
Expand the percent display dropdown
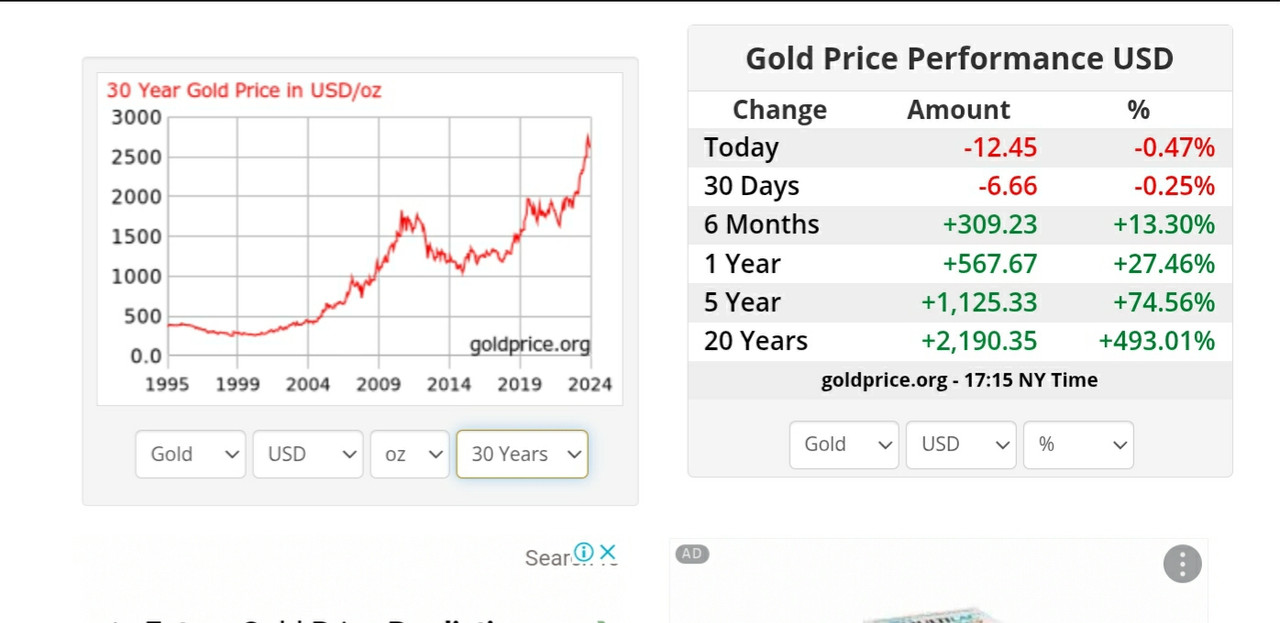(1078, 444)
